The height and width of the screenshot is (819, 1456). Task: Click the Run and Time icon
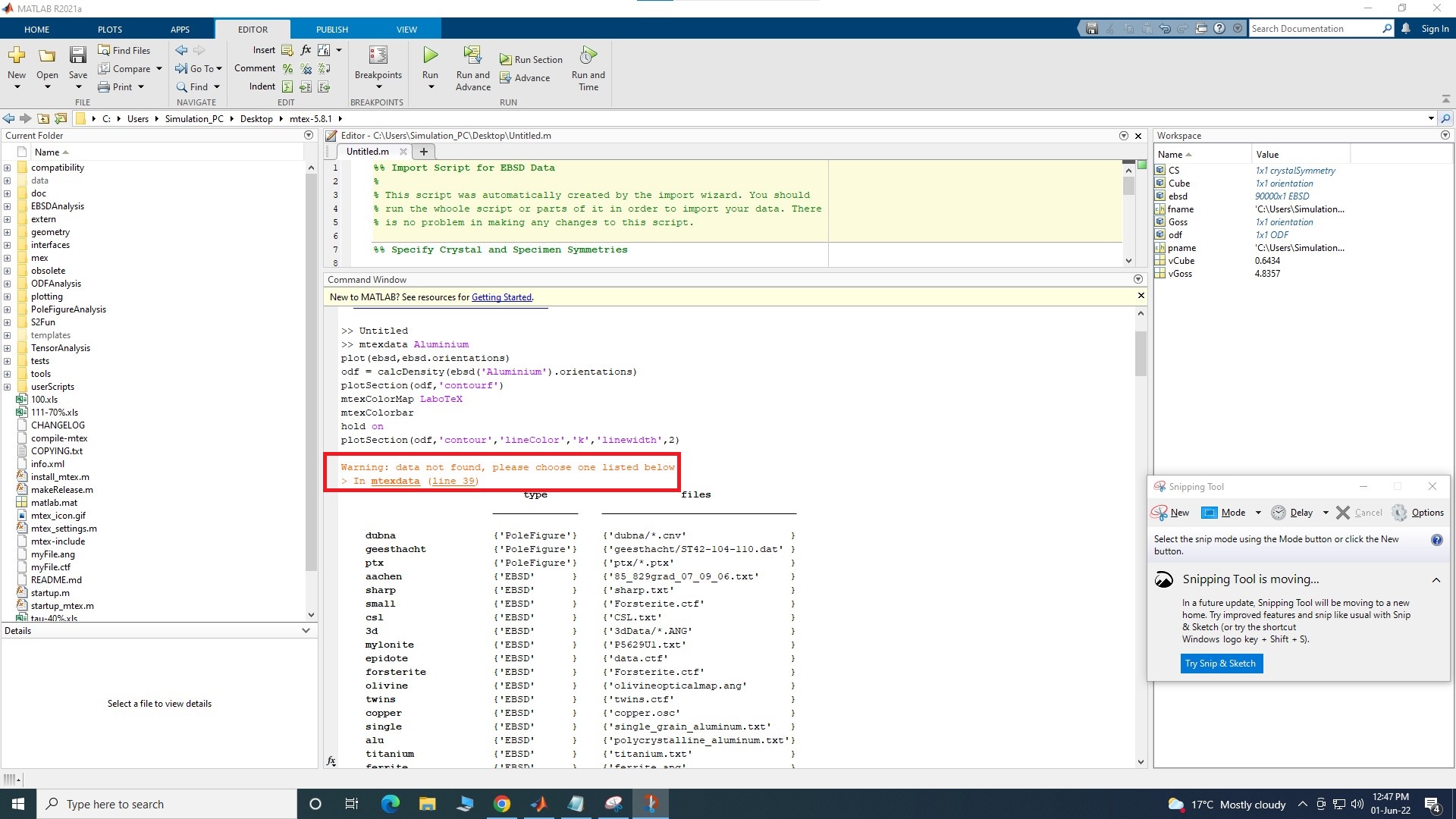(x=588, y=55)
